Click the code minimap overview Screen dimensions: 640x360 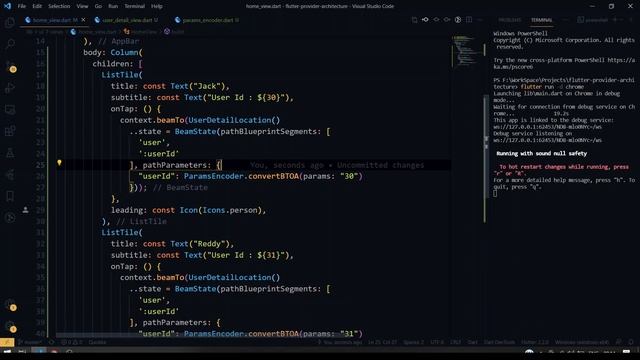(x=467, y=51)
